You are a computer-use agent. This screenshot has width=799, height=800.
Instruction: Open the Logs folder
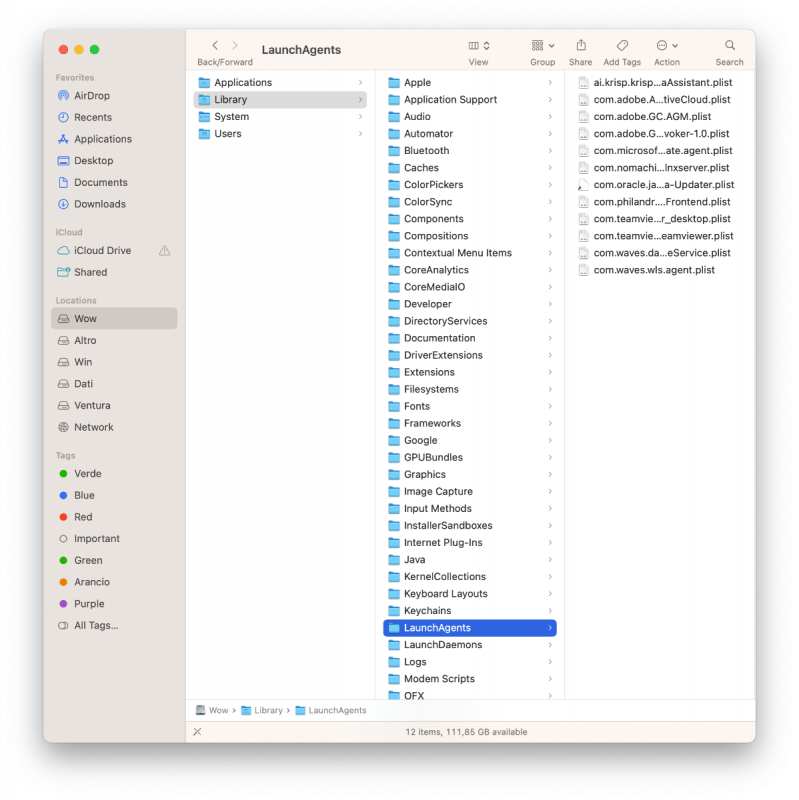(469, 662)
